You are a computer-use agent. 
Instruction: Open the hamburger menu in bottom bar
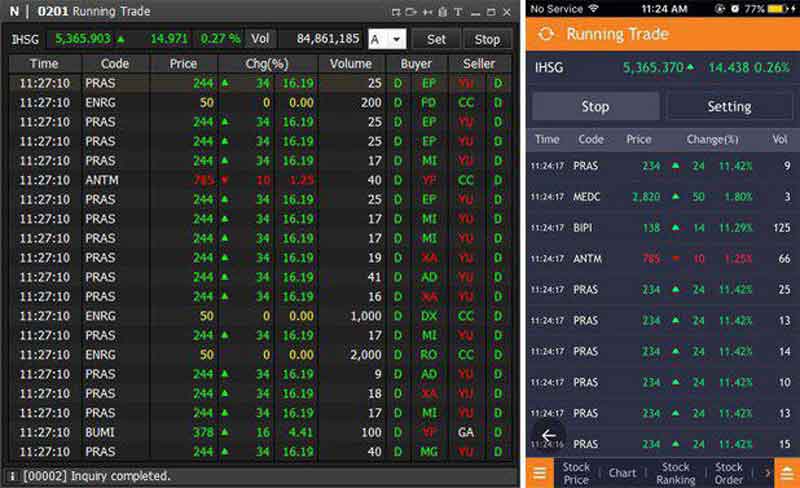pyautogui.click(x=540, y=473)
